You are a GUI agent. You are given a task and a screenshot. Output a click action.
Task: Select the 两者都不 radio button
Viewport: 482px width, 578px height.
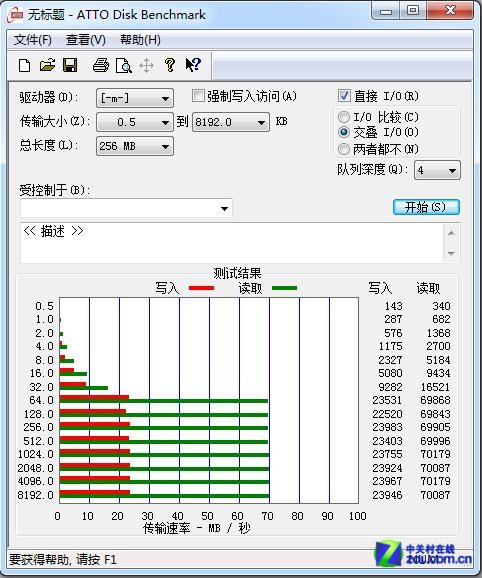click(x=343, y=149)
